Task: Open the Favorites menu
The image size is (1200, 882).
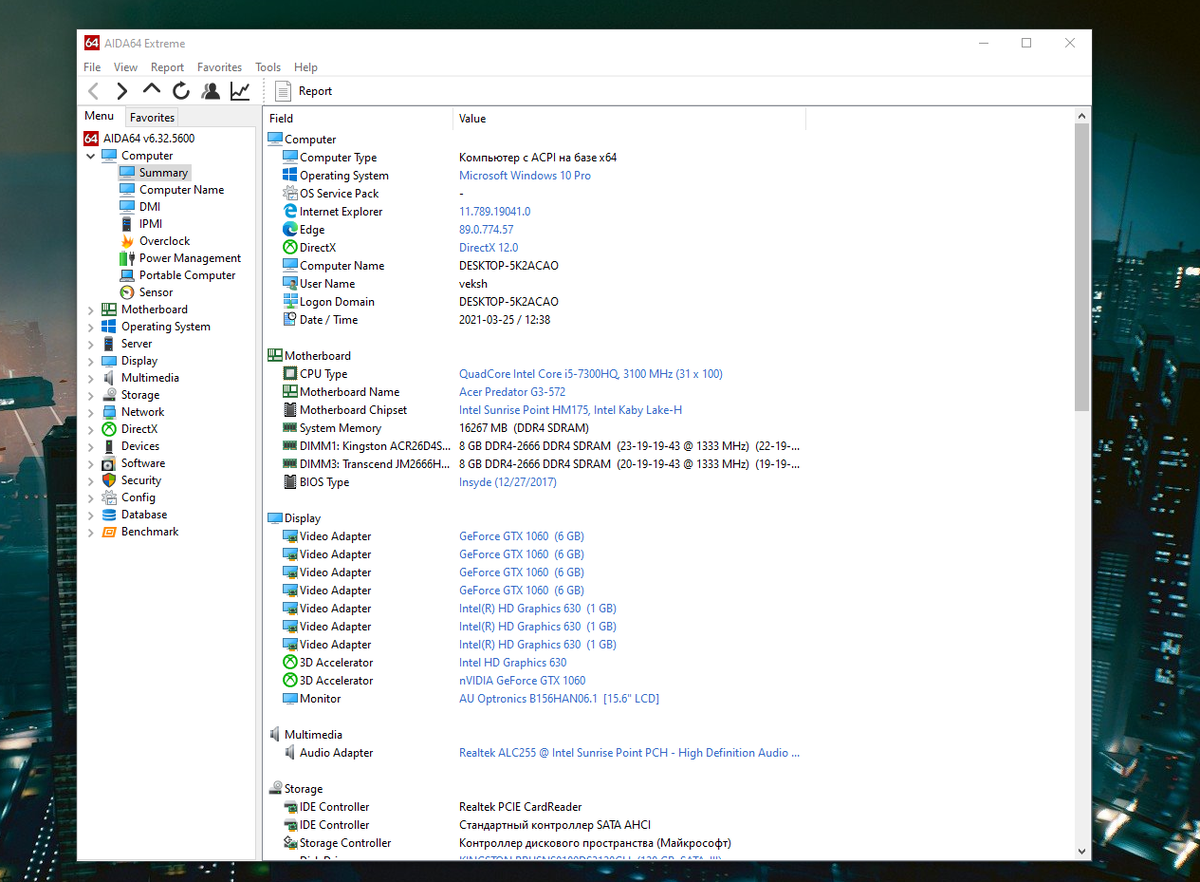Action: [x=219, y=67]
